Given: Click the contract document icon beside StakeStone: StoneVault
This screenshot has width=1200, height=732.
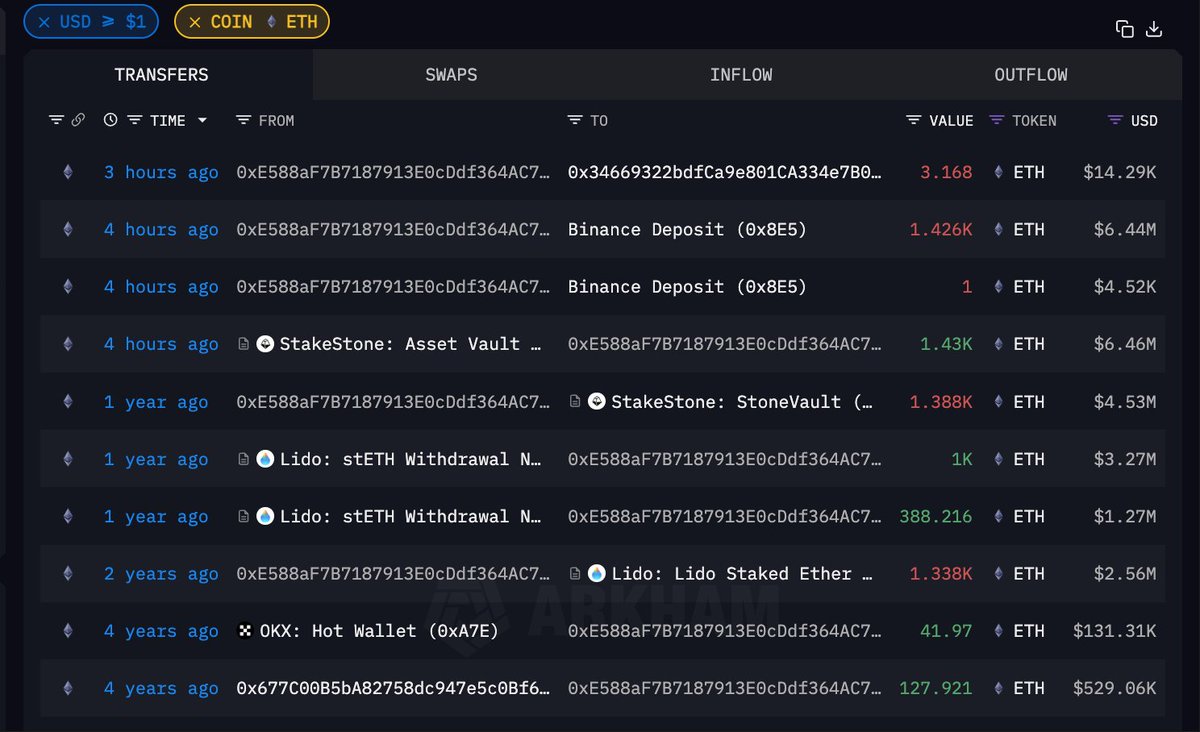Looking at the screenshot, I should [575, 401].
